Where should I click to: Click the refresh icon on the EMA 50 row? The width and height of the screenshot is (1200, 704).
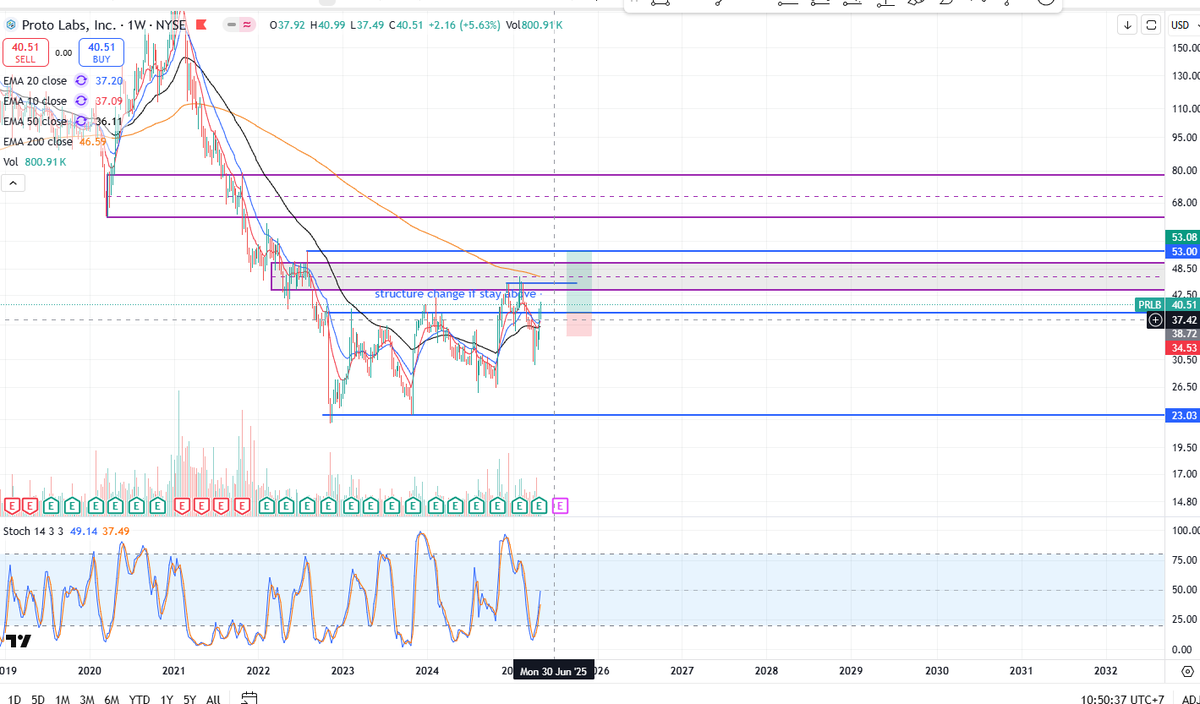[81, 121]
